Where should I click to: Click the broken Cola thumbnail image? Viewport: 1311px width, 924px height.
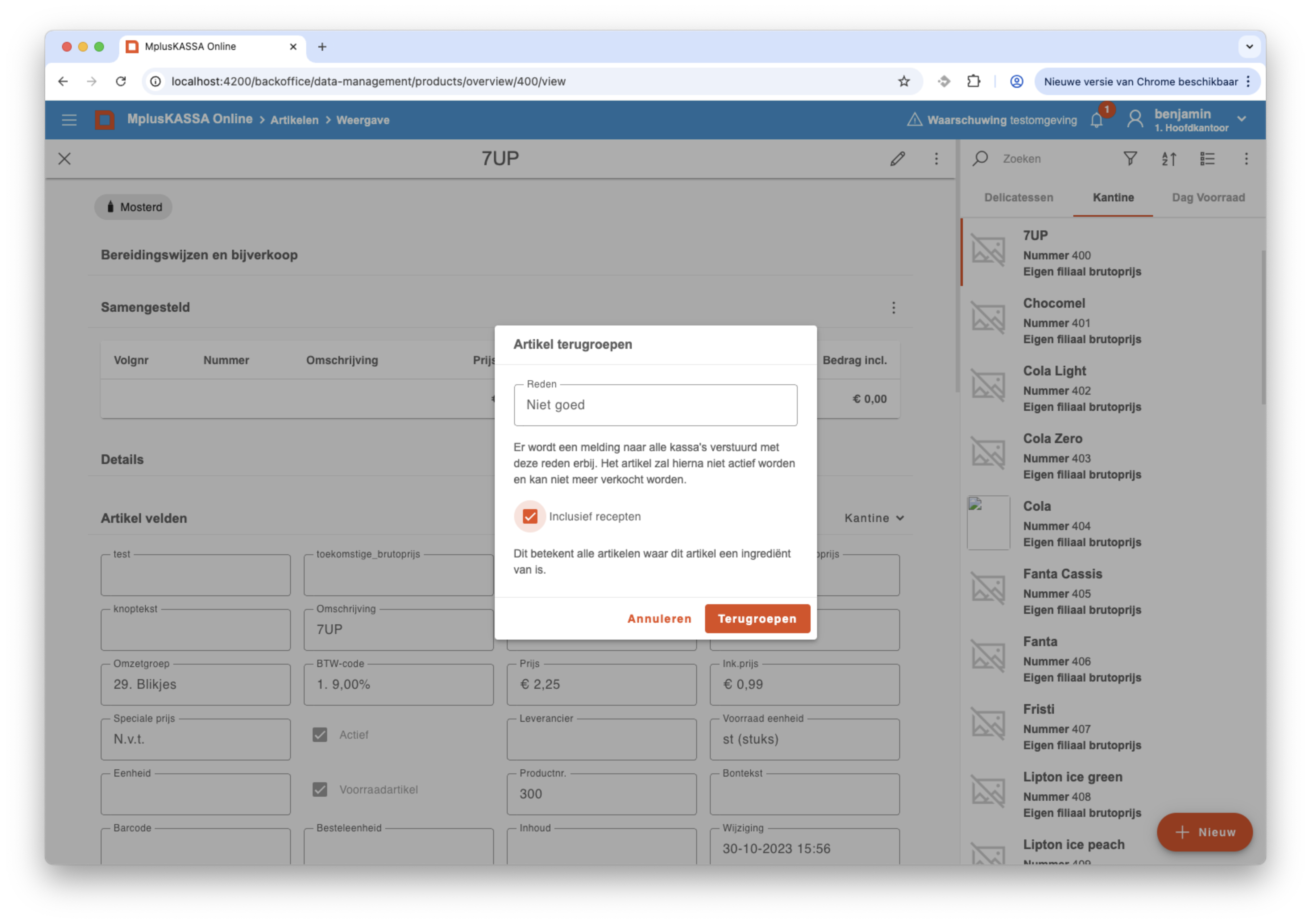(988, 522)
